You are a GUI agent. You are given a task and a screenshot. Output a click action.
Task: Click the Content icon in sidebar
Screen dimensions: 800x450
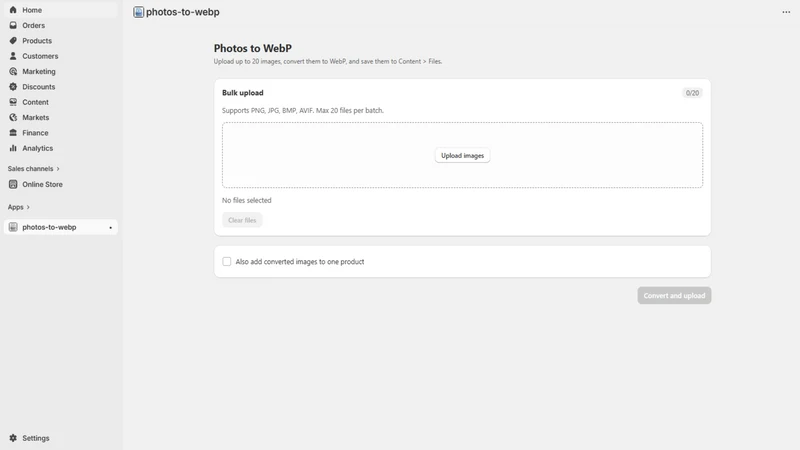click(x=13, y=102)
